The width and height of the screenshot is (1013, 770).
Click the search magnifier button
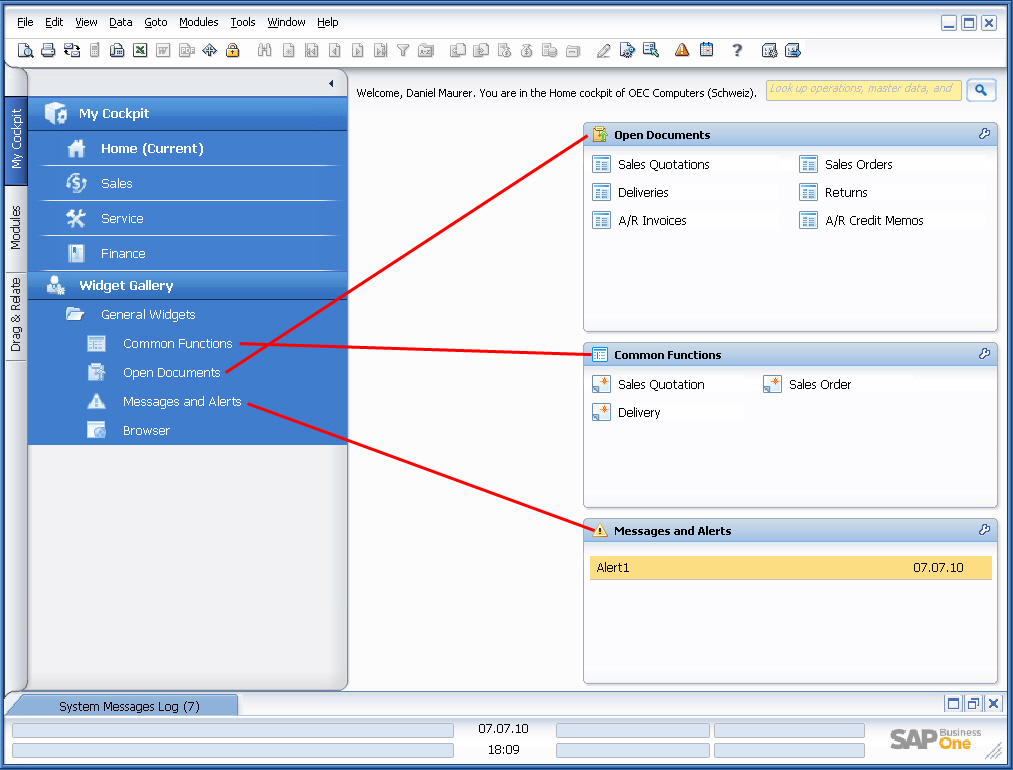coord(981,90)
